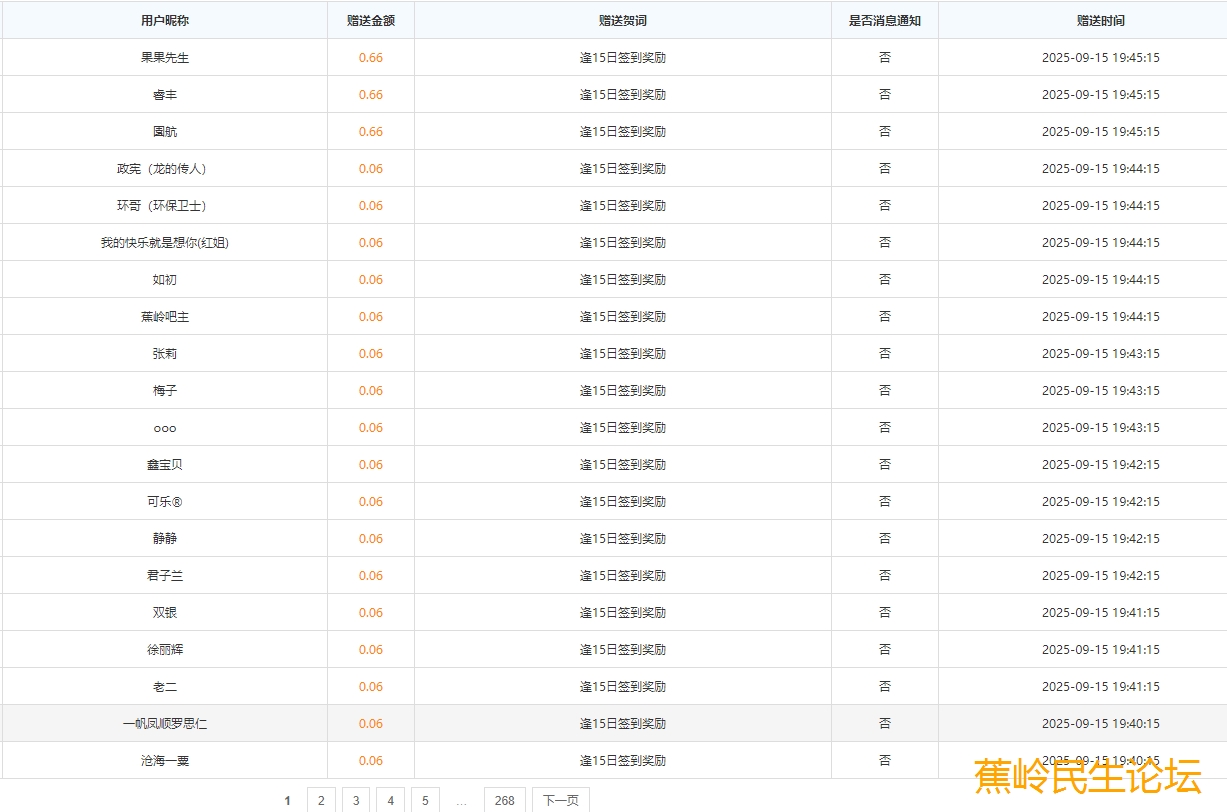The image size is (1227, 812).
Task: Click the 用户昵称 column header
Action: point(164,20)
